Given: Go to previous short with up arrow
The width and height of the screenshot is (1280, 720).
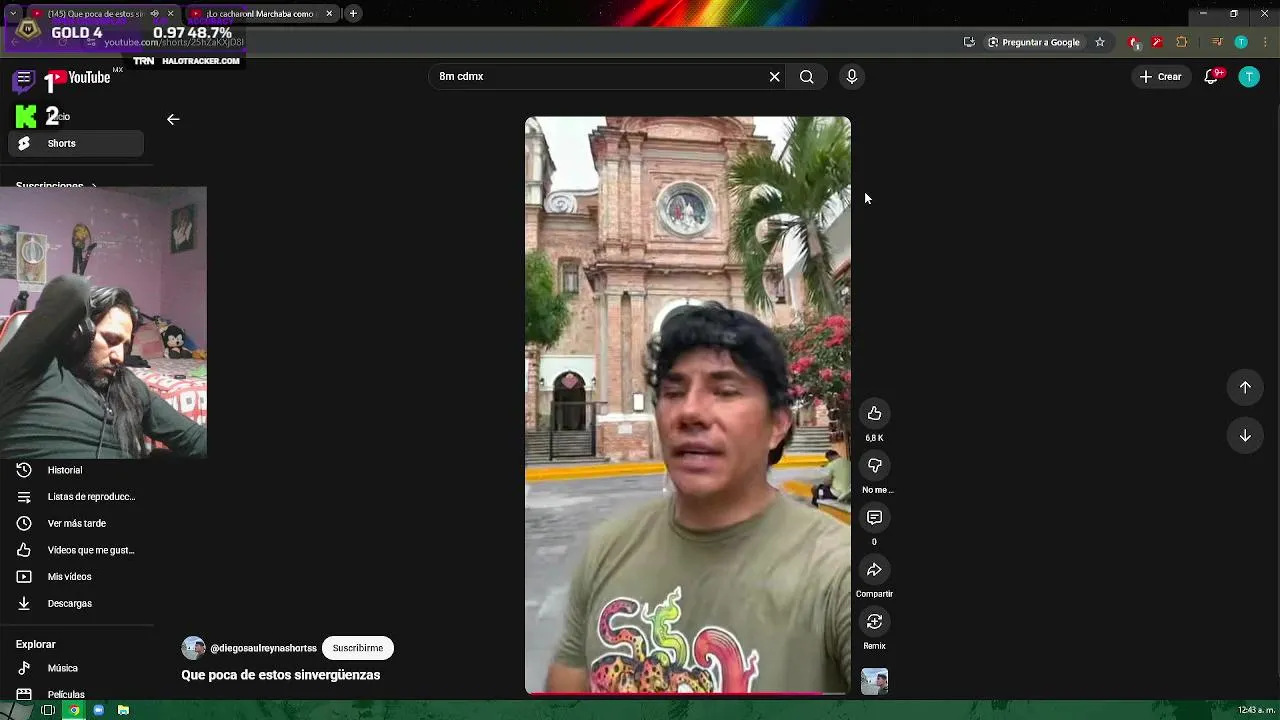Looking at the screenshot, I should click(1245, 387).
